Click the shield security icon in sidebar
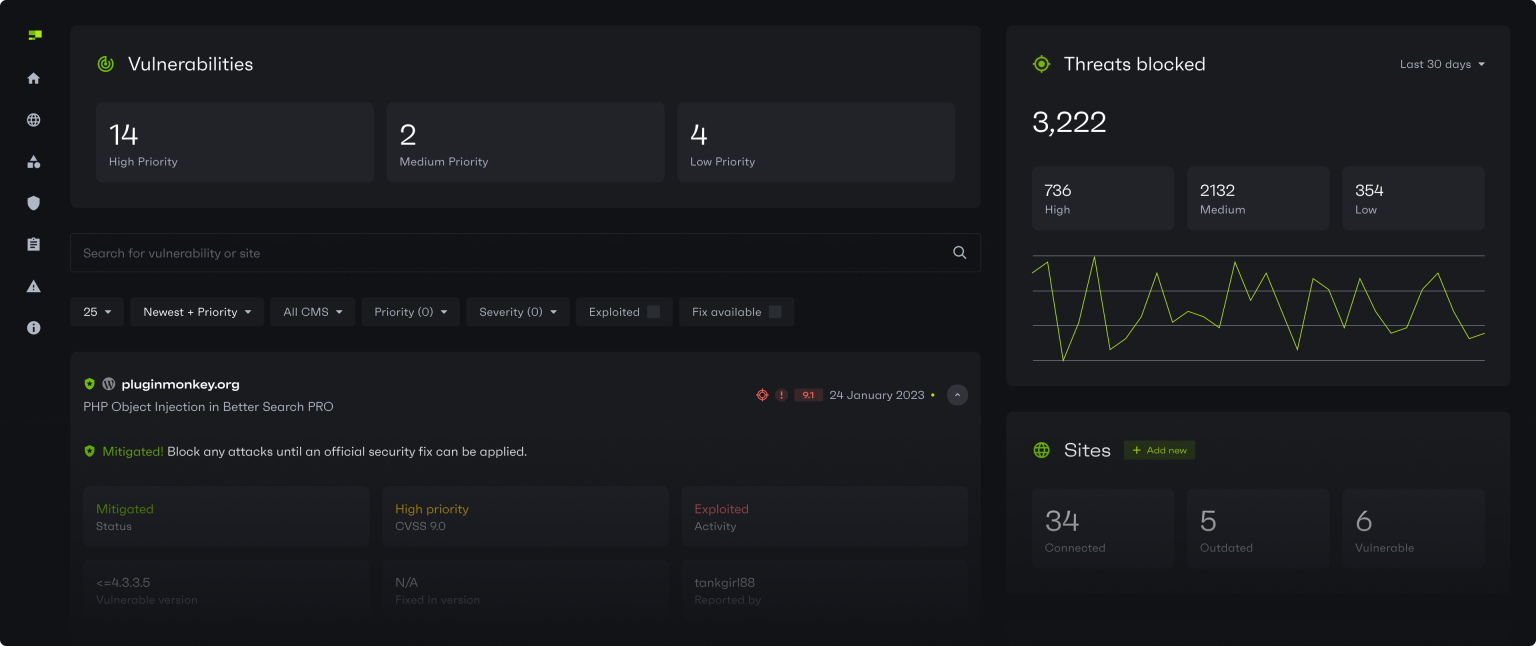The image size is (1536, 646). [33, 202]
